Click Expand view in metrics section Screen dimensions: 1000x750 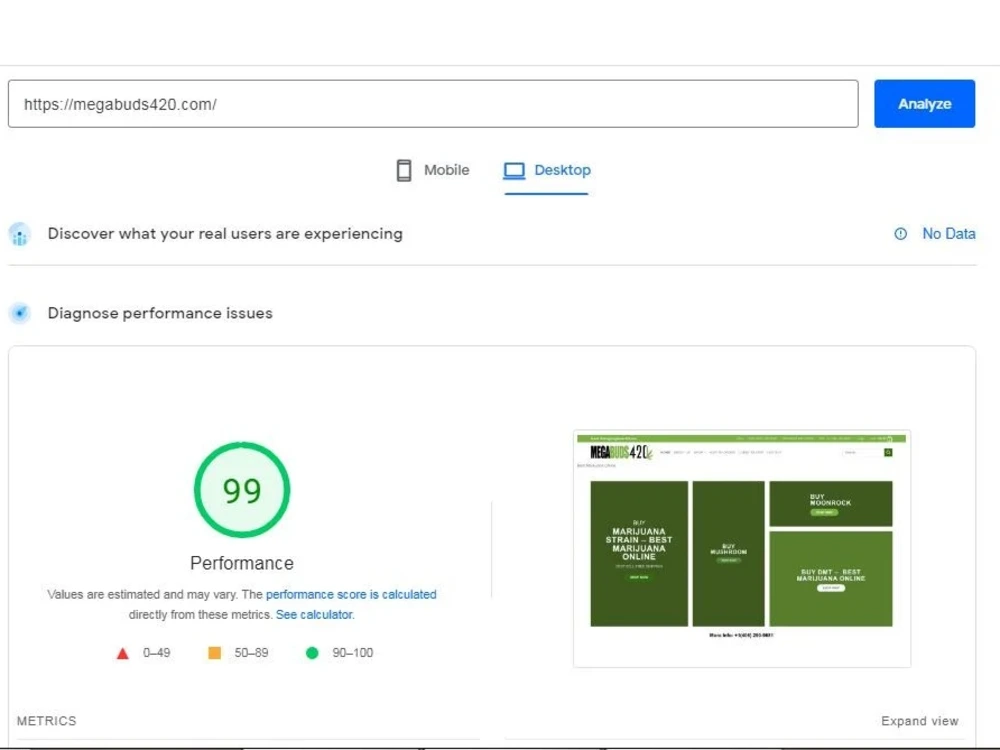pos(920,721)
